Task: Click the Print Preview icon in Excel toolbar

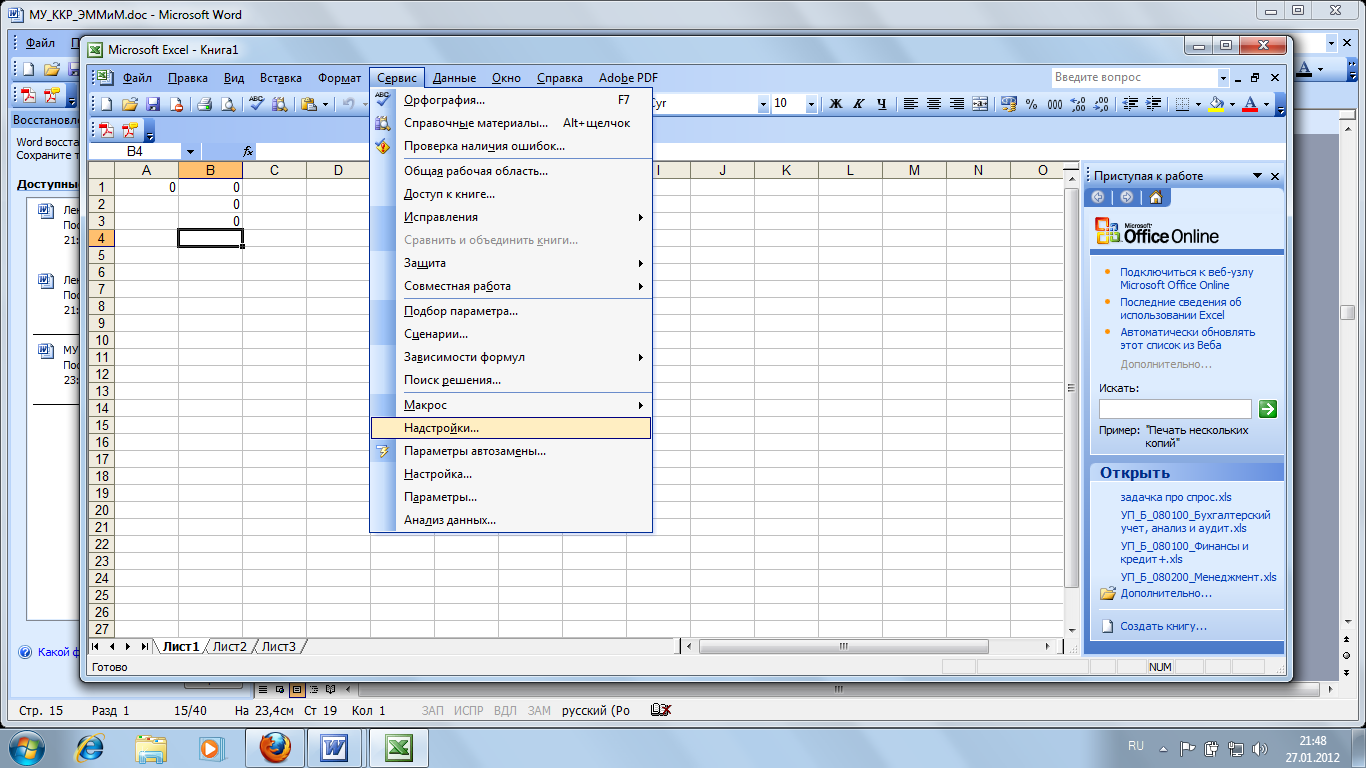Action: click(x=227, y=104)
